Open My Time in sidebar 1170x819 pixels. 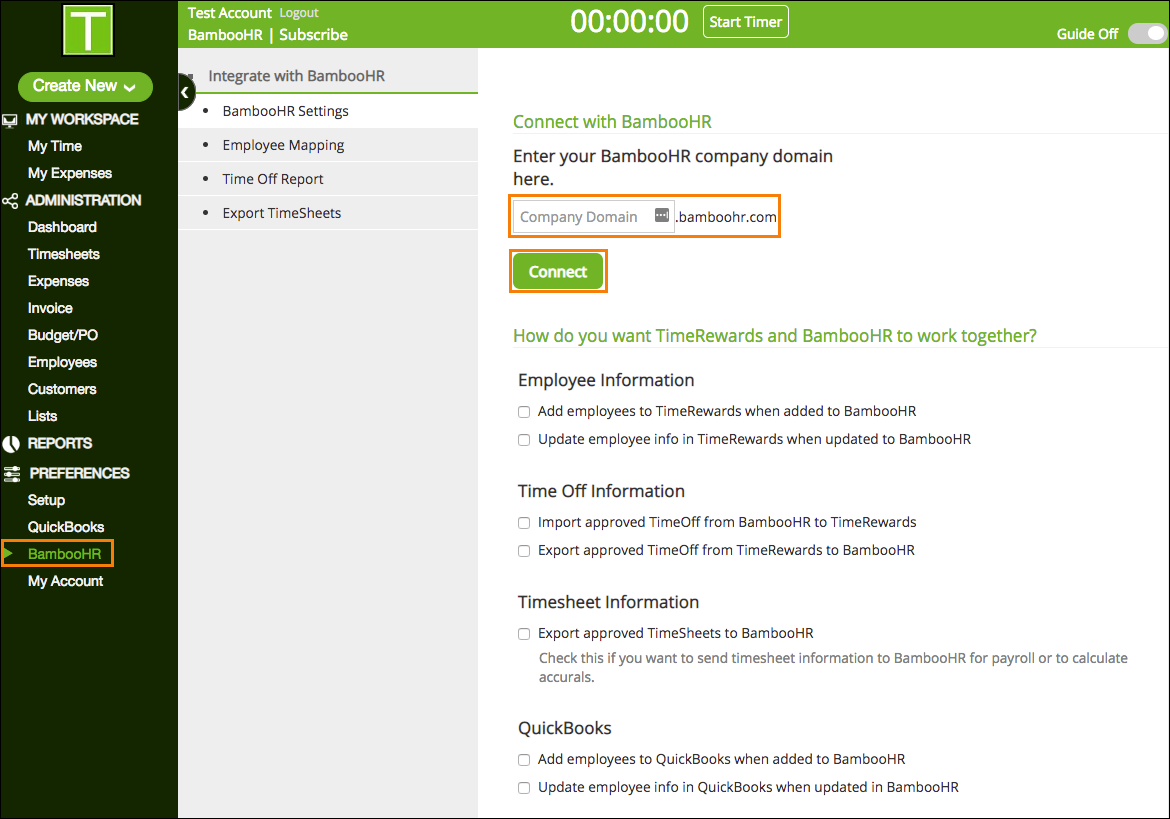[x=54, y=146]
